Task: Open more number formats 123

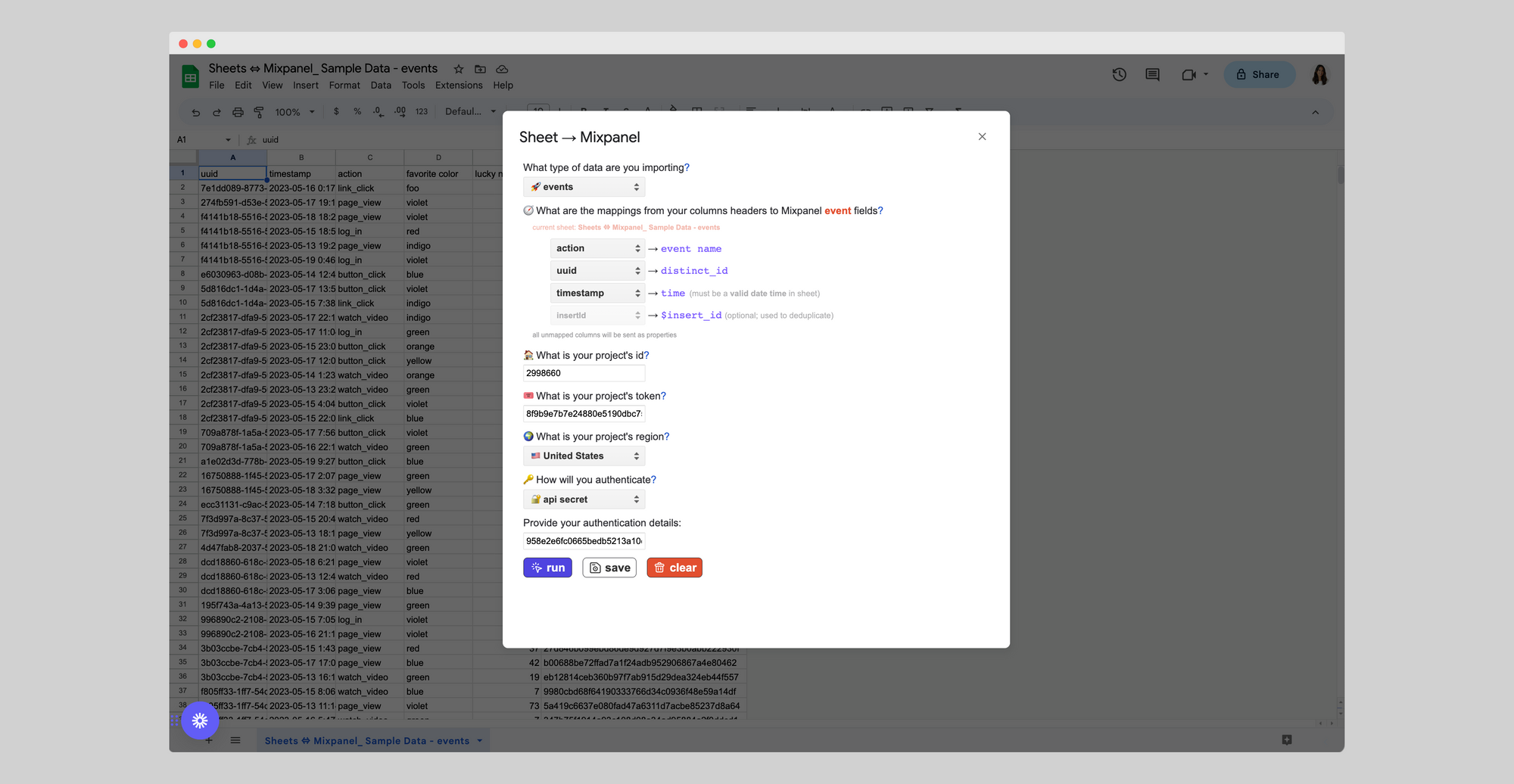Action: pyautogui.click(x=422, y=111)
